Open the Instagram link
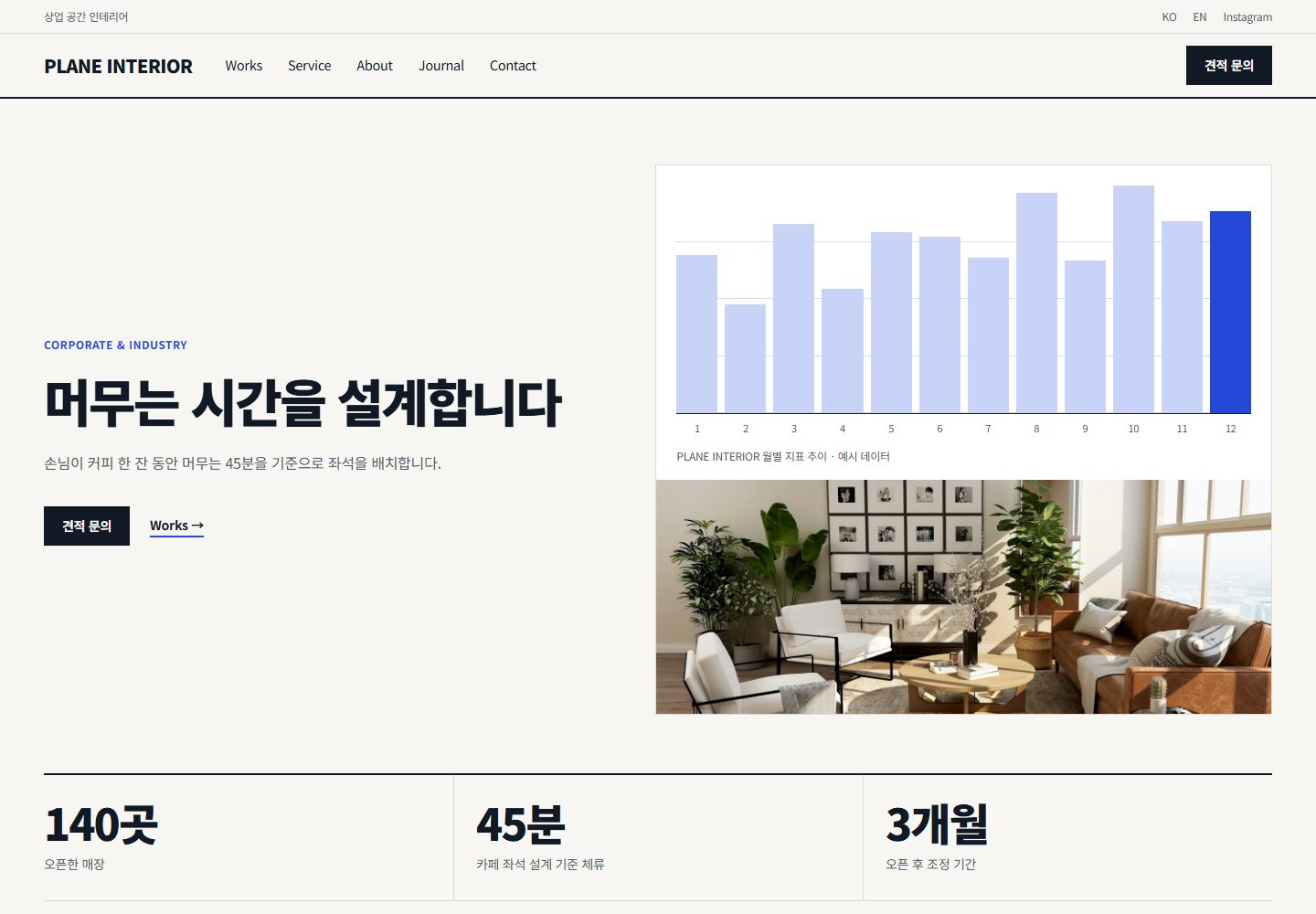The height and width of the screenshot is (914, 1316). (1247, 17)
